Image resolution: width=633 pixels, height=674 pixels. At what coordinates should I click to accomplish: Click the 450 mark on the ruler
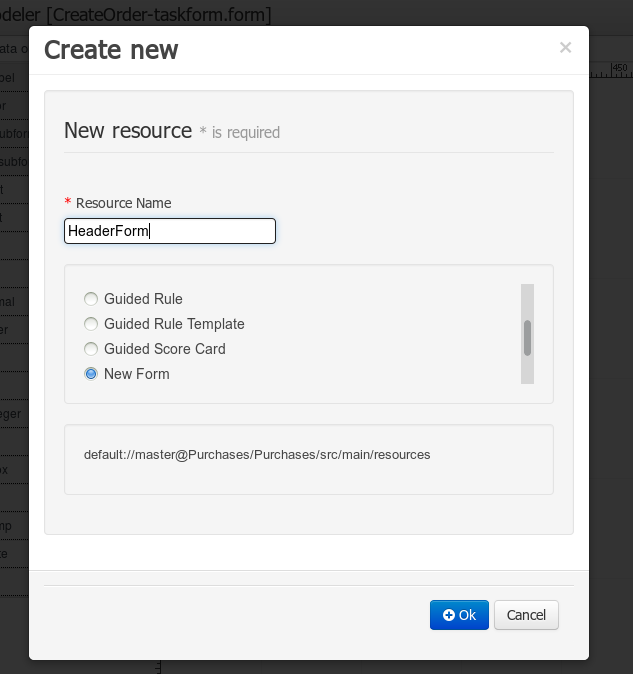click(x=620, y=68)
